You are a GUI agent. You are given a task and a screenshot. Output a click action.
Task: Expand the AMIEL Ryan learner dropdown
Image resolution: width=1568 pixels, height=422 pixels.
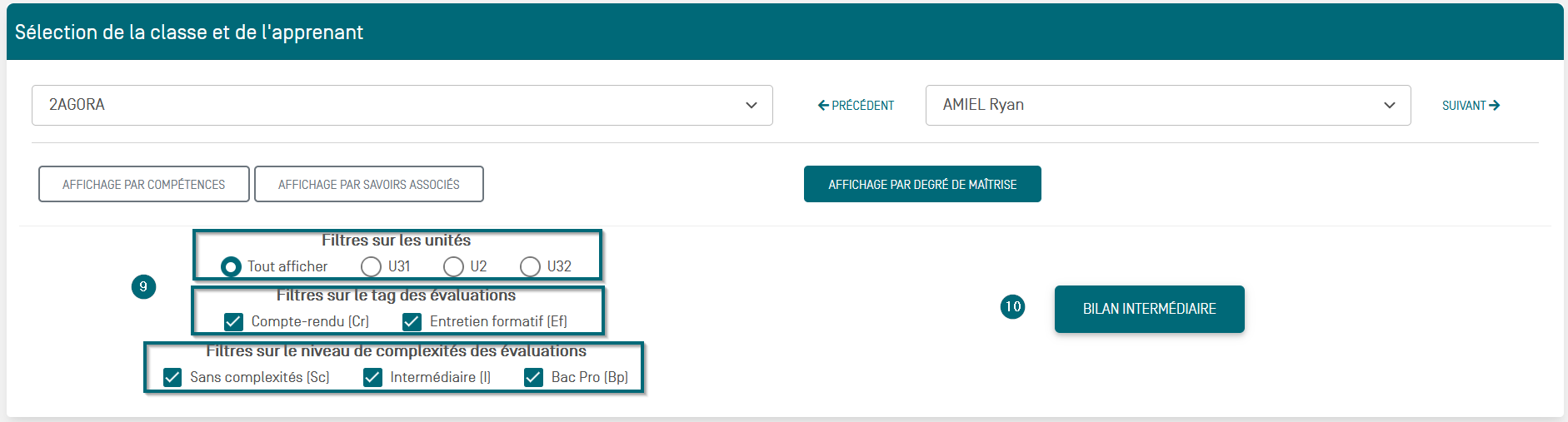1167,106
